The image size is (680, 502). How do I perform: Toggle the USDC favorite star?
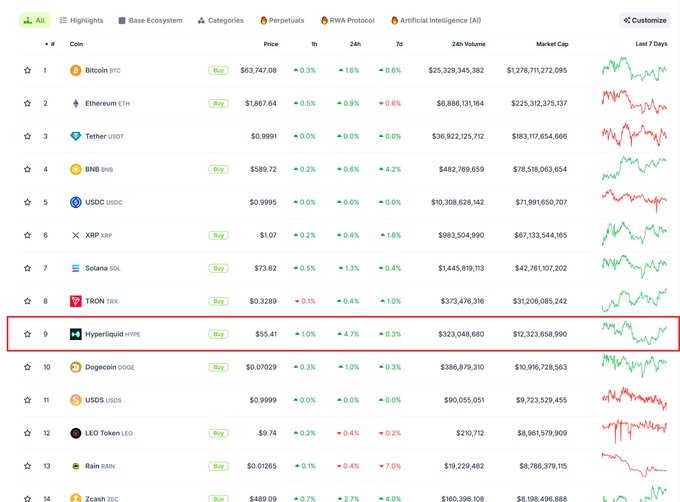27,202
